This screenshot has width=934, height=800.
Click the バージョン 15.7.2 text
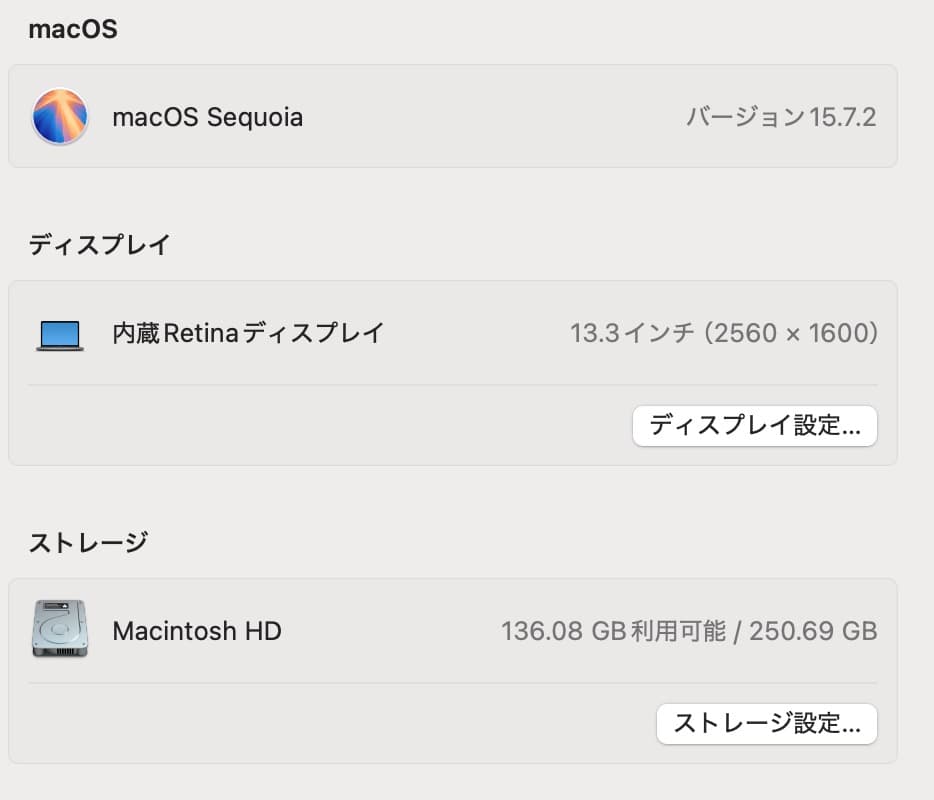pyautogui.click(x=779, y=116)
